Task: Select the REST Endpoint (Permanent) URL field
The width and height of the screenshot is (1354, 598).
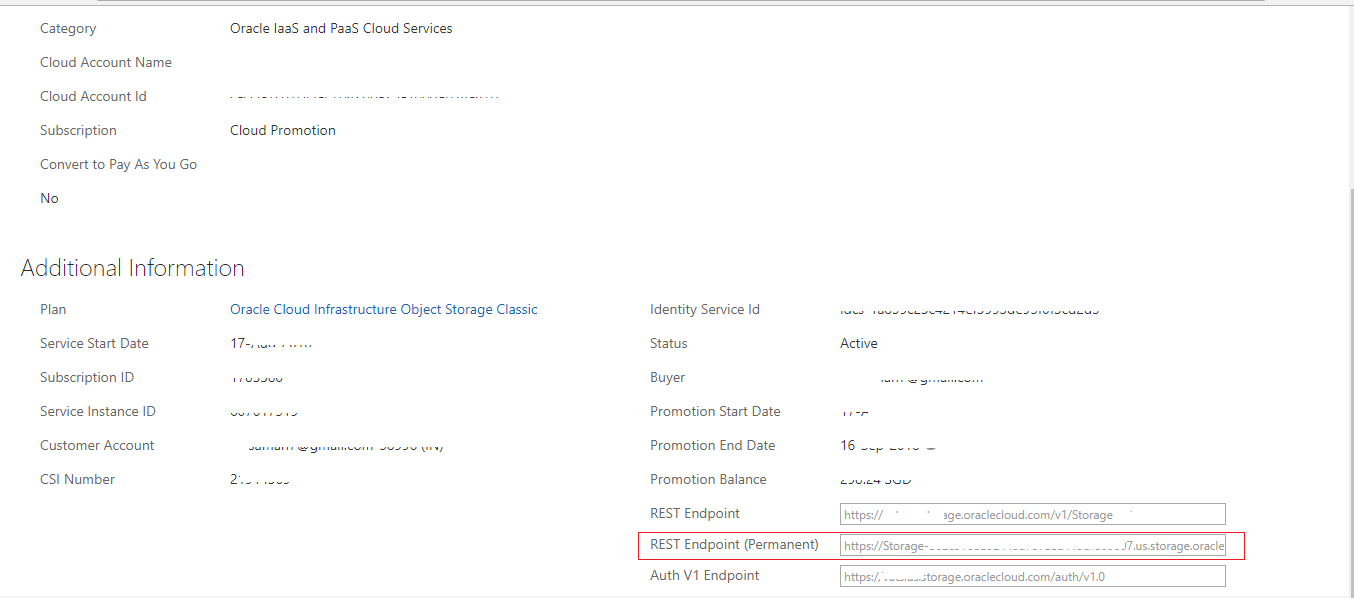Action: tap(1032, 546)
